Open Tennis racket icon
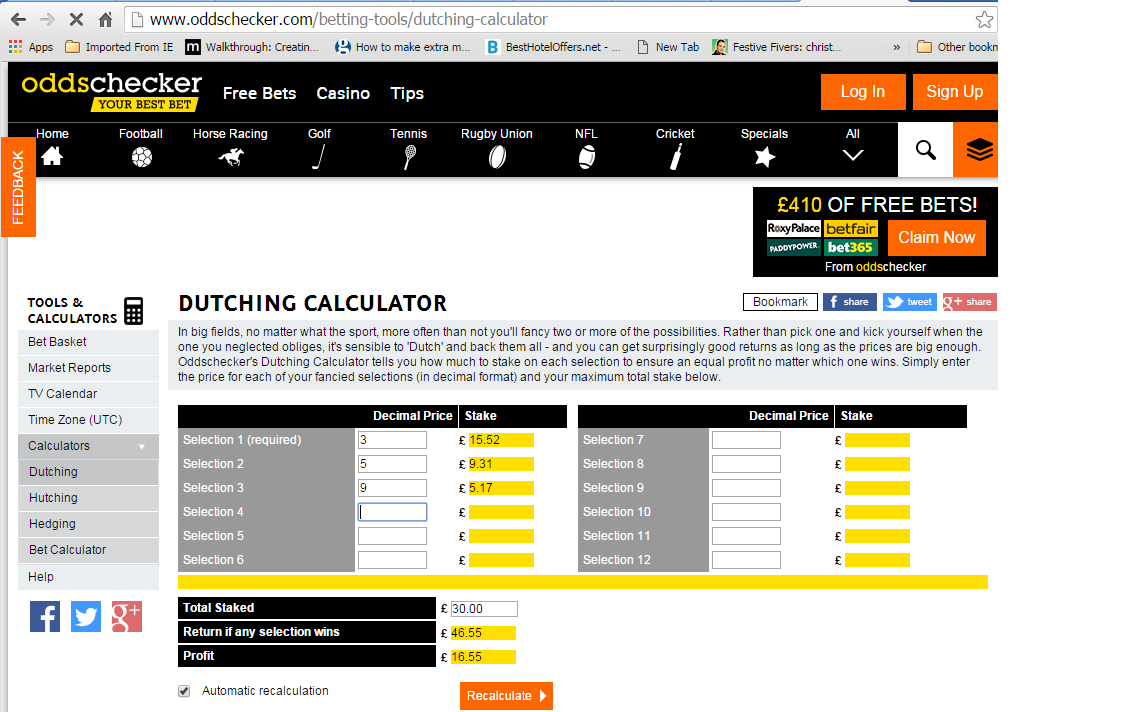1135x712 pixels. coord(409,156)
